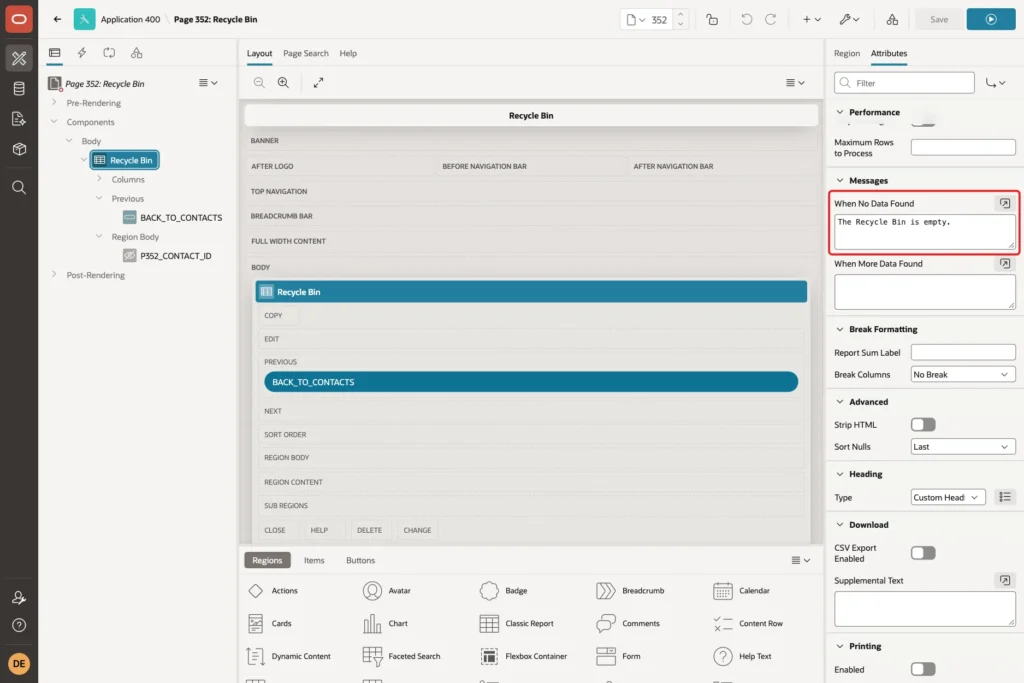Open the gallery pane options menu
1024x683 pixels.
click(x=801, y=560)
